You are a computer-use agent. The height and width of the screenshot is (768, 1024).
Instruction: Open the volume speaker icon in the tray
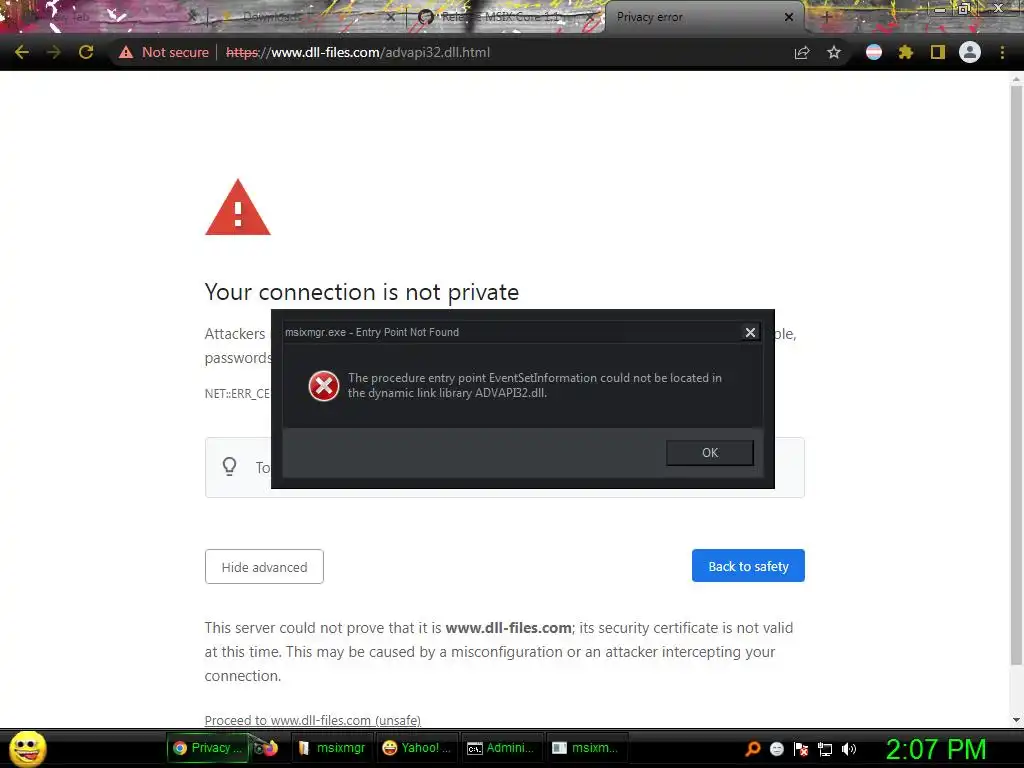(x=849, y=749)
